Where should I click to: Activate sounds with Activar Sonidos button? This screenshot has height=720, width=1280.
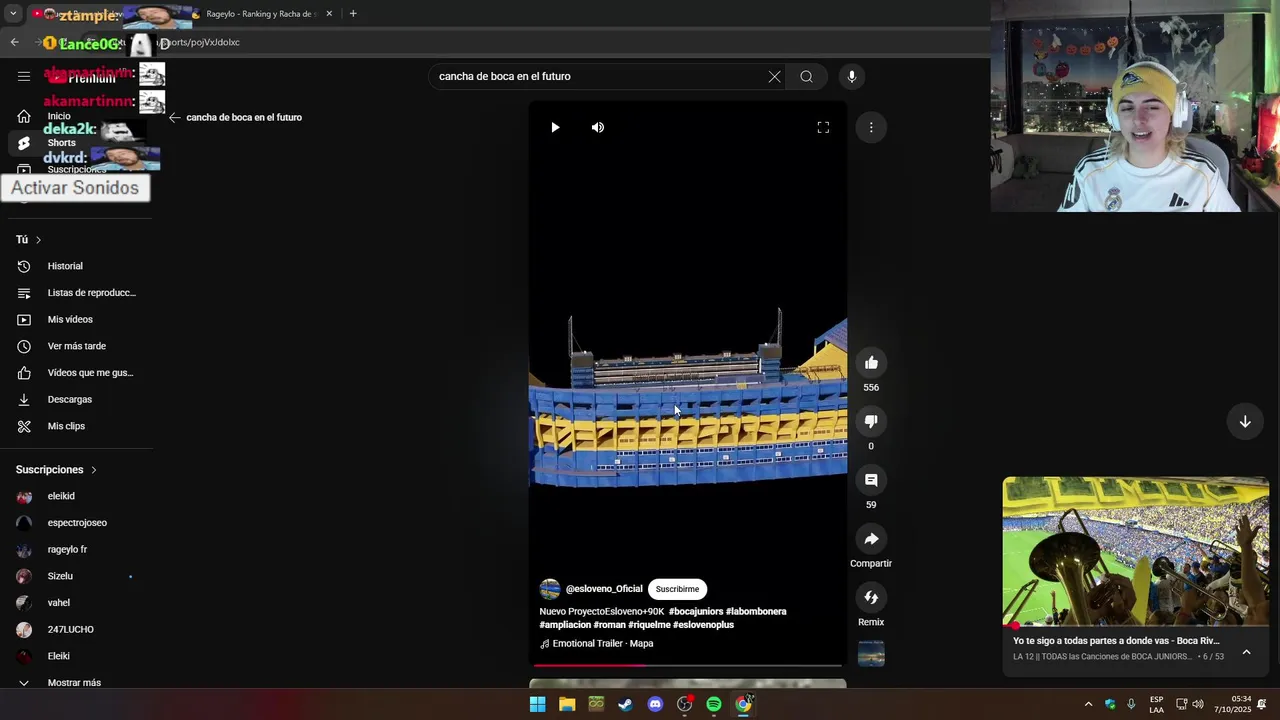click(75, 188)
